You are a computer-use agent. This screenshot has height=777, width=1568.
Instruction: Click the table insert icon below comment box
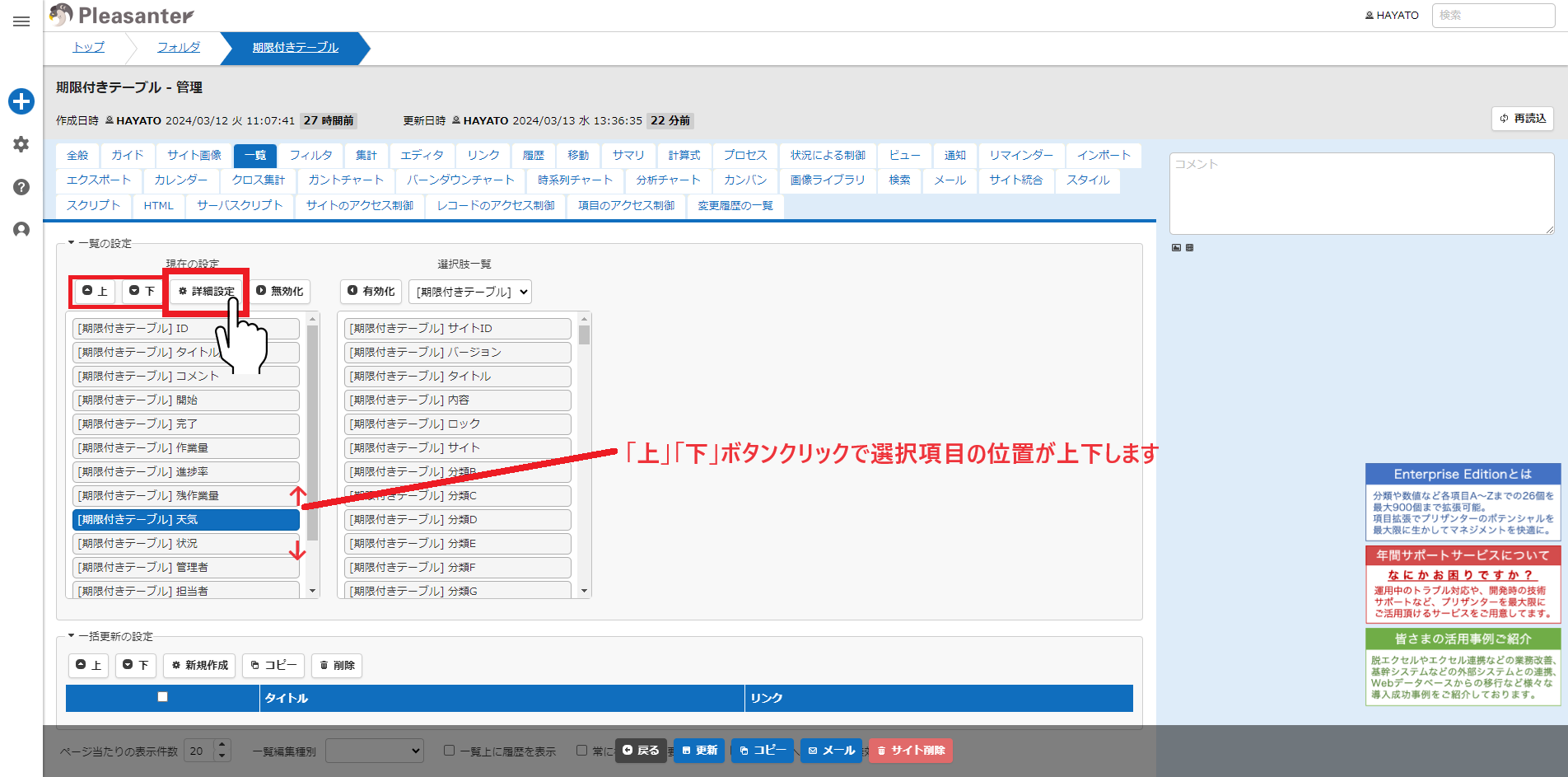click(1189, 247)
